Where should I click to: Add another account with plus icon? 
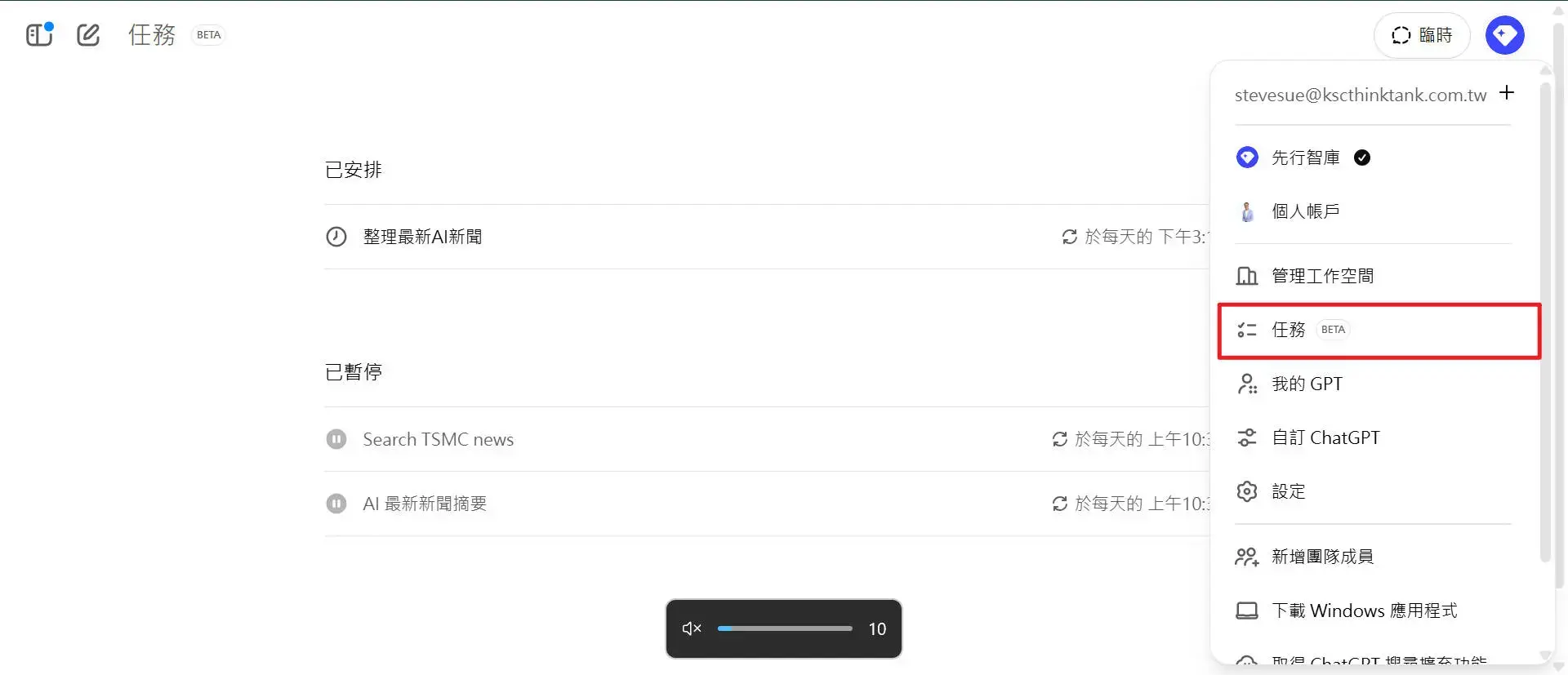tap(1507, 93)
